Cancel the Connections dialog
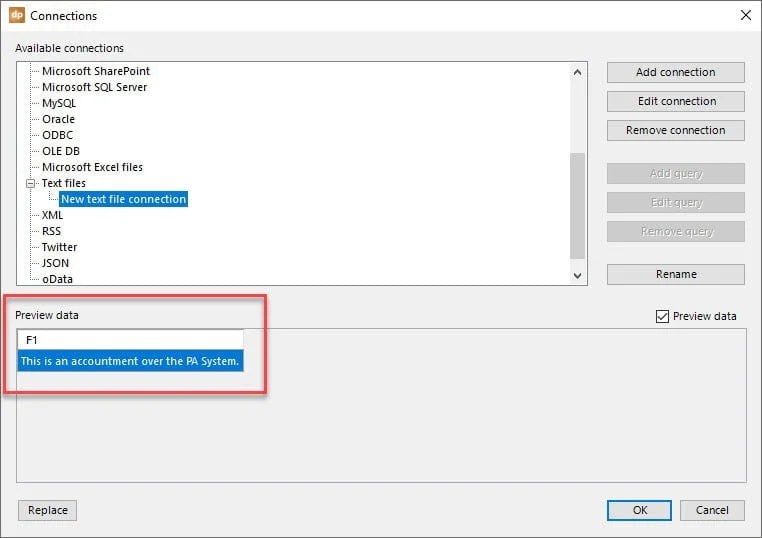 point(712,510)
